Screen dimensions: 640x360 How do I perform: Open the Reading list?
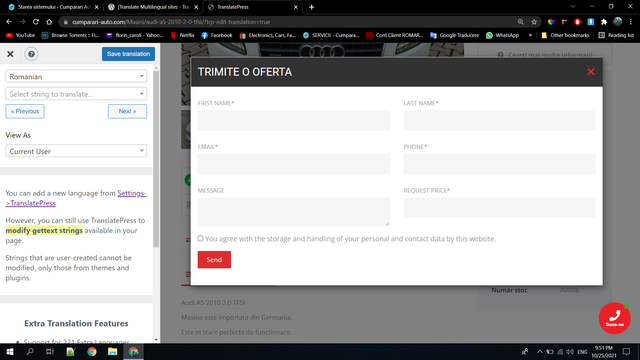pos(616,36)
